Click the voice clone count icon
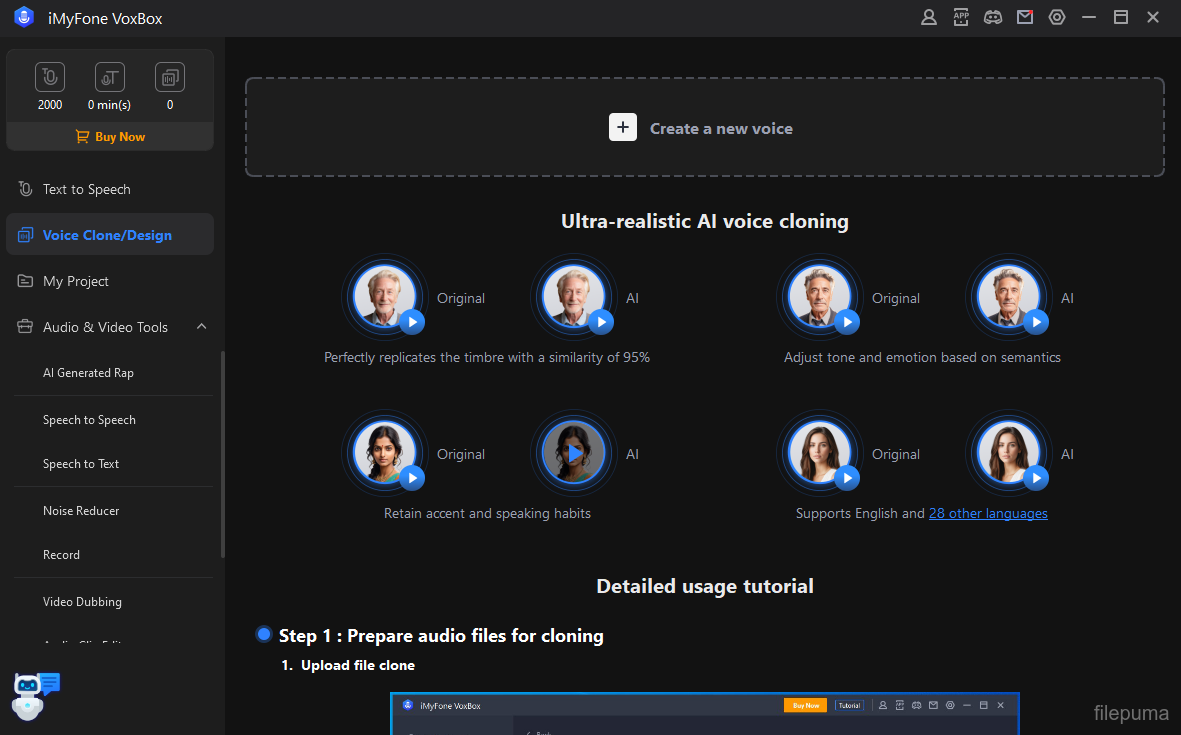 170,77
